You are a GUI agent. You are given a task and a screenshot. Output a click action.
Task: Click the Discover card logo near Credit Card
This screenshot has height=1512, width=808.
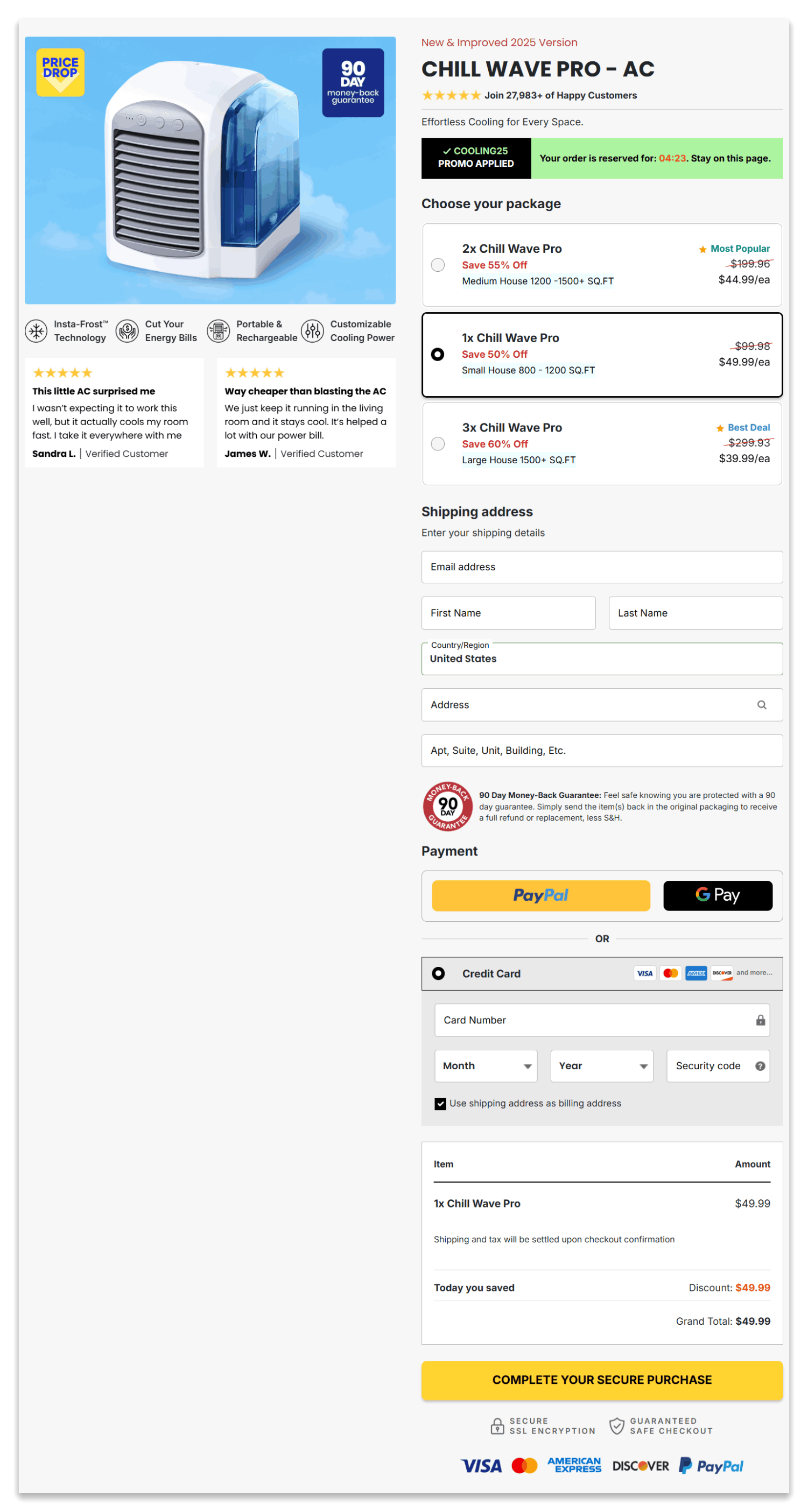[722, 973]
